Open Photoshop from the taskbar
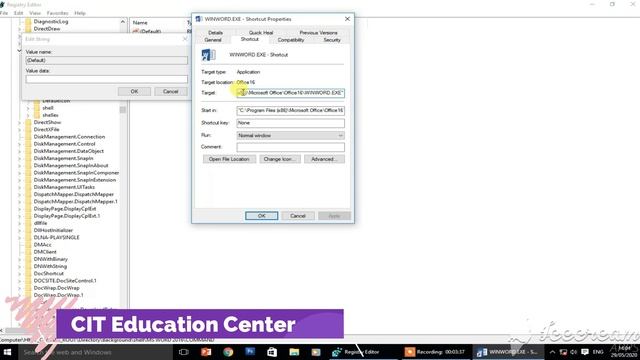This screenshot has height=360, width=640. (x=250, y=352)
